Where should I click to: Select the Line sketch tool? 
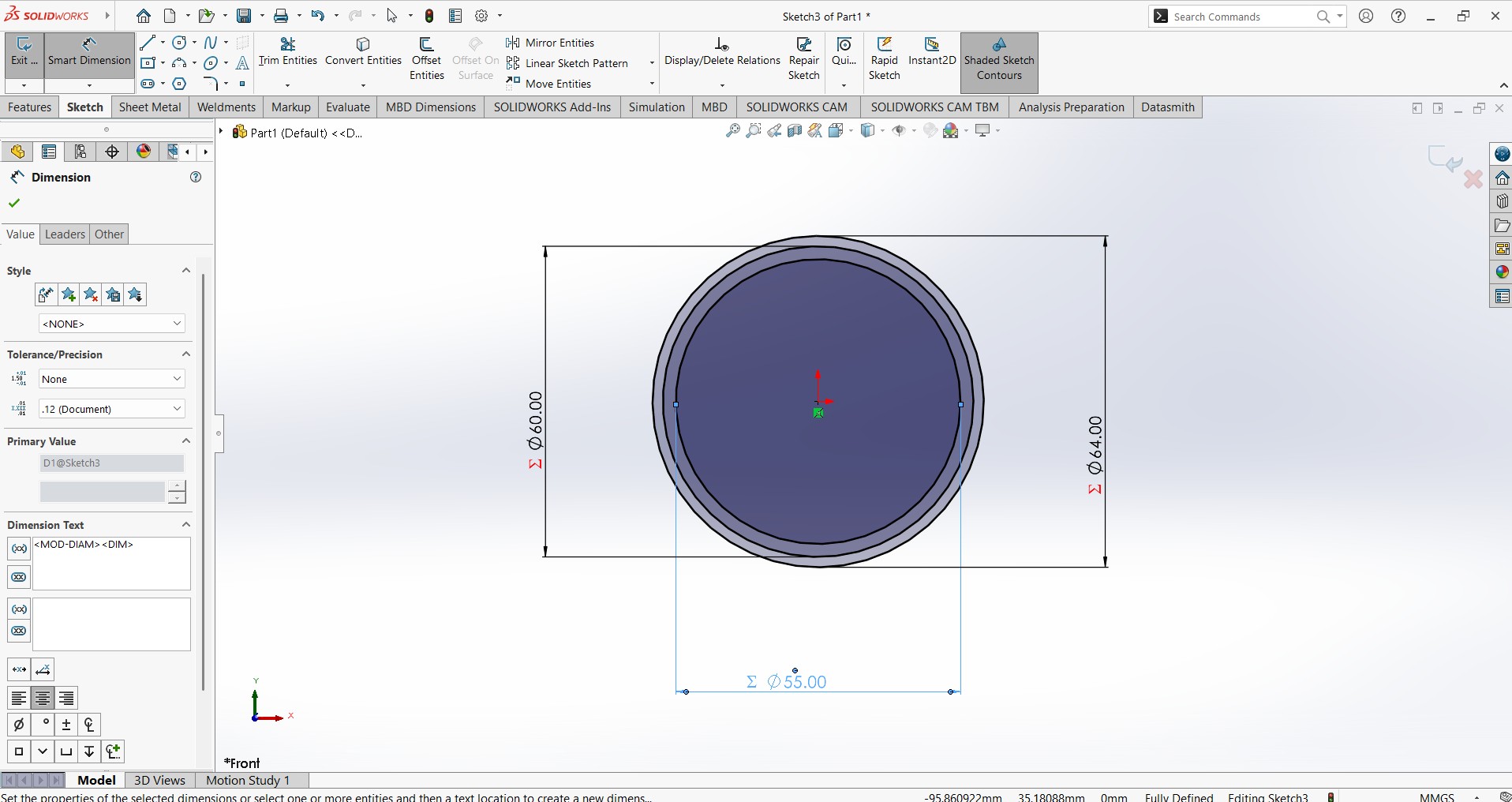[x=148, y=43]
